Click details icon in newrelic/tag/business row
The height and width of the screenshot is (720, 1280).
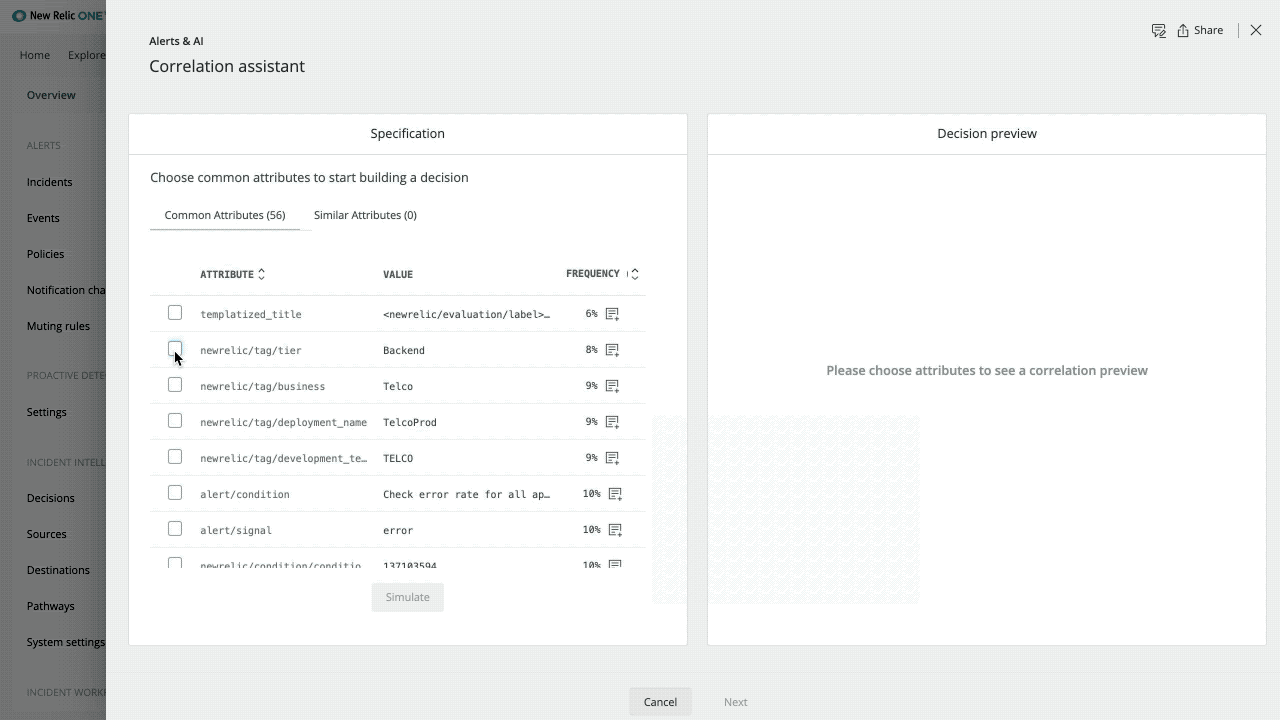(x=612, y=386)
